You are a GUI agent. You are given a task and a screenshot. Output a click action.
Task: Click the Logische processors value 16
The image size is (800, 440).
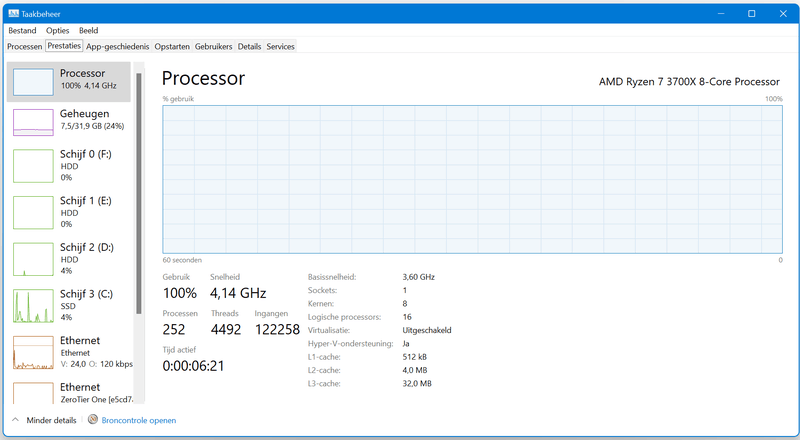pyautogui.click(x=407, y=317)
